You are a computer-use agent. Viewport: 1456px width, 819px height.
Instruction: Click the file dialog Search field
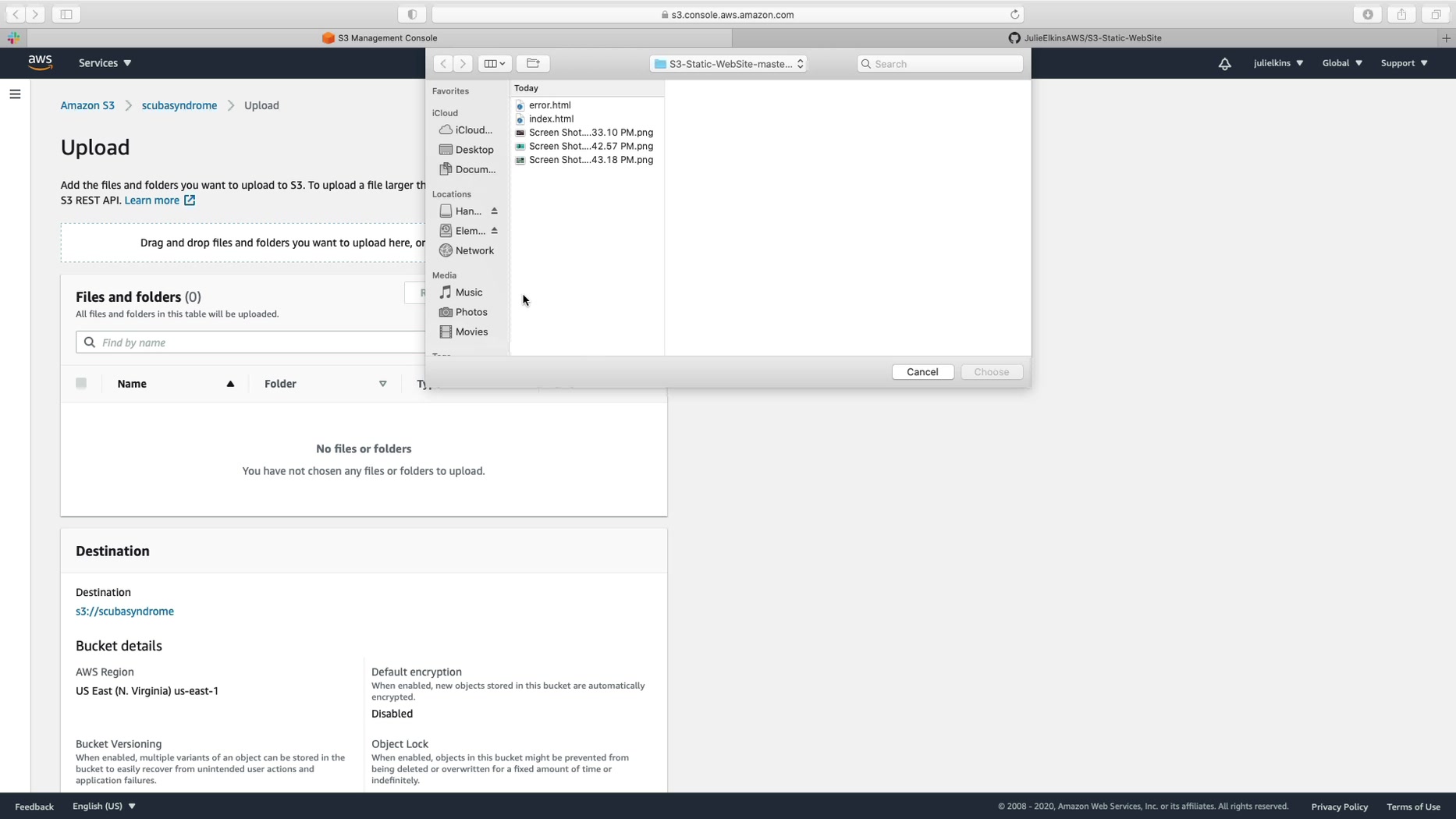coord(939,64)
